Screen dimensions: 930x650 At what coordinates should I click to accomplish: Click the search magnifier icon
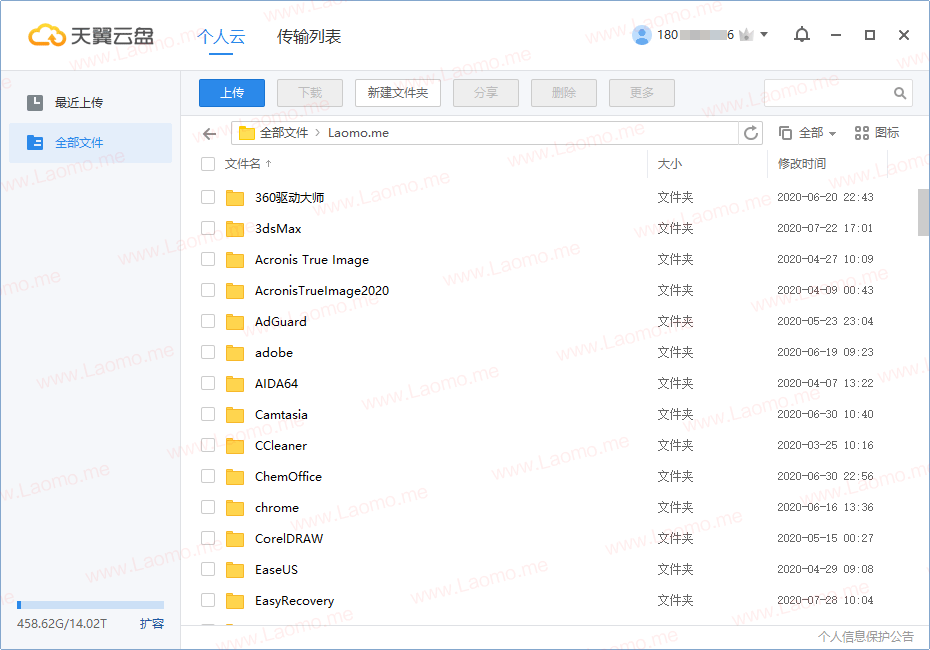pos(900,93)
